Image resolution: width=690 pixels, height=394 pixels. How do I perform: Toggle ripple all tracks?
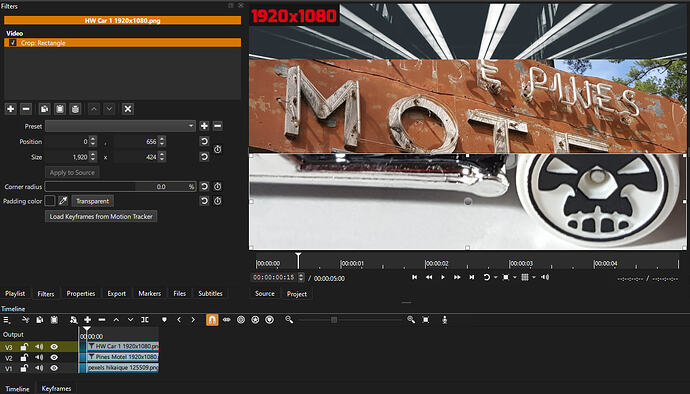[255, 320]
